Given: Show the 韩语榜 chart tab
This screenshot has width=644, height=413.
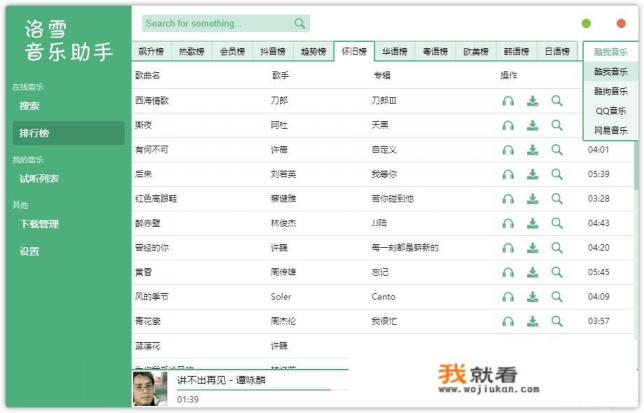Looking at the screenshot, I should (x=517, y=51).
